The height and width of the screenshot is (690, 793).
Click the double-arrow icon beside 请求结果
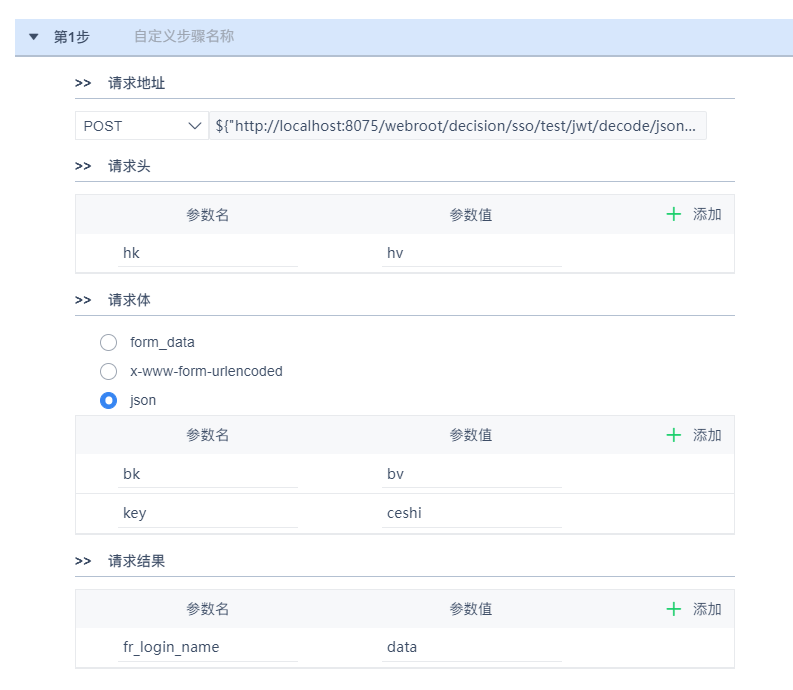click(x=83, y=561)
